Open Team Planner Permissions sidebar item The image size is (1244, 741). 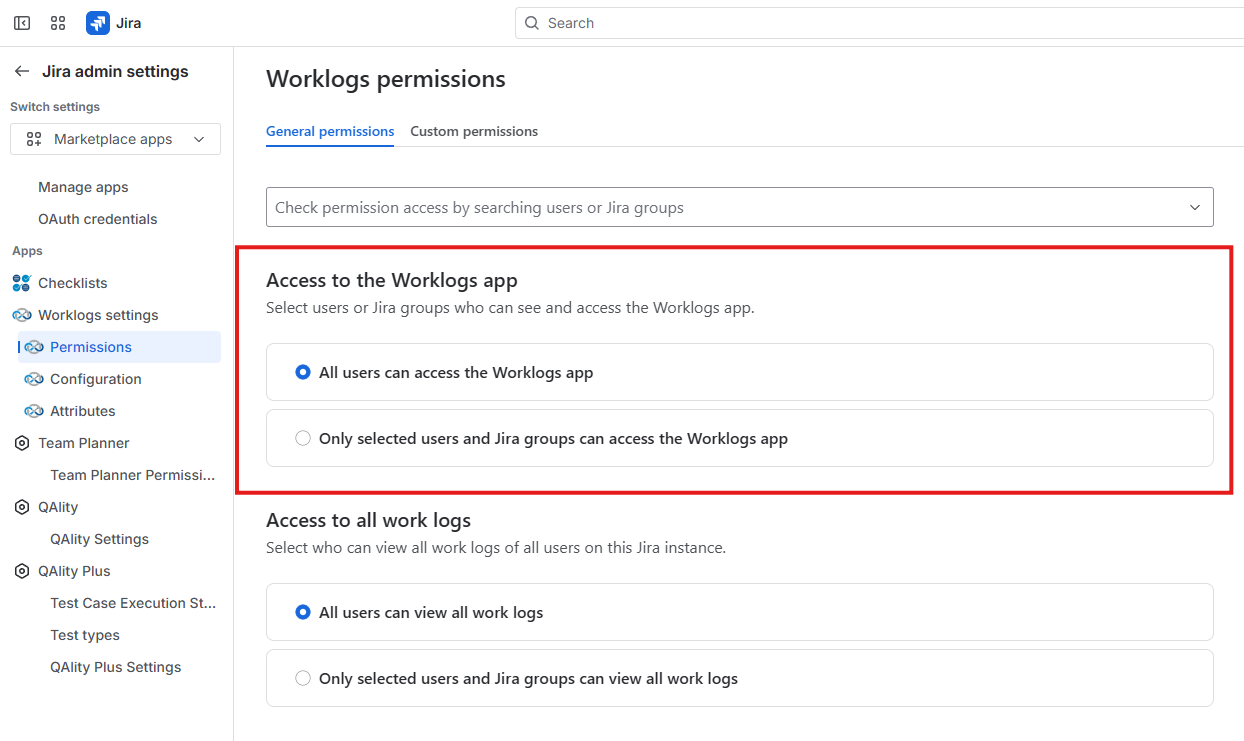pos(133,475)
